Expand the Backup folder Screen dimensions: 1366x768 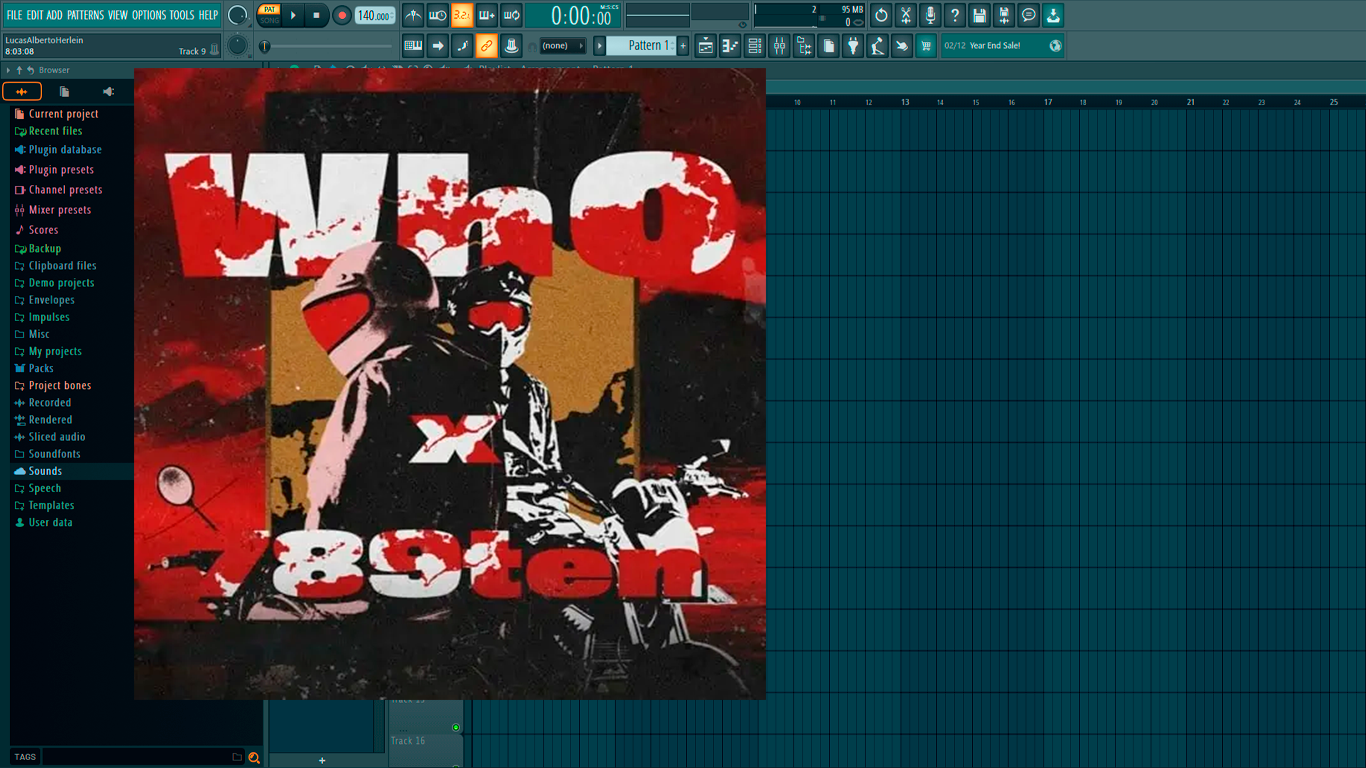(45, 249)
